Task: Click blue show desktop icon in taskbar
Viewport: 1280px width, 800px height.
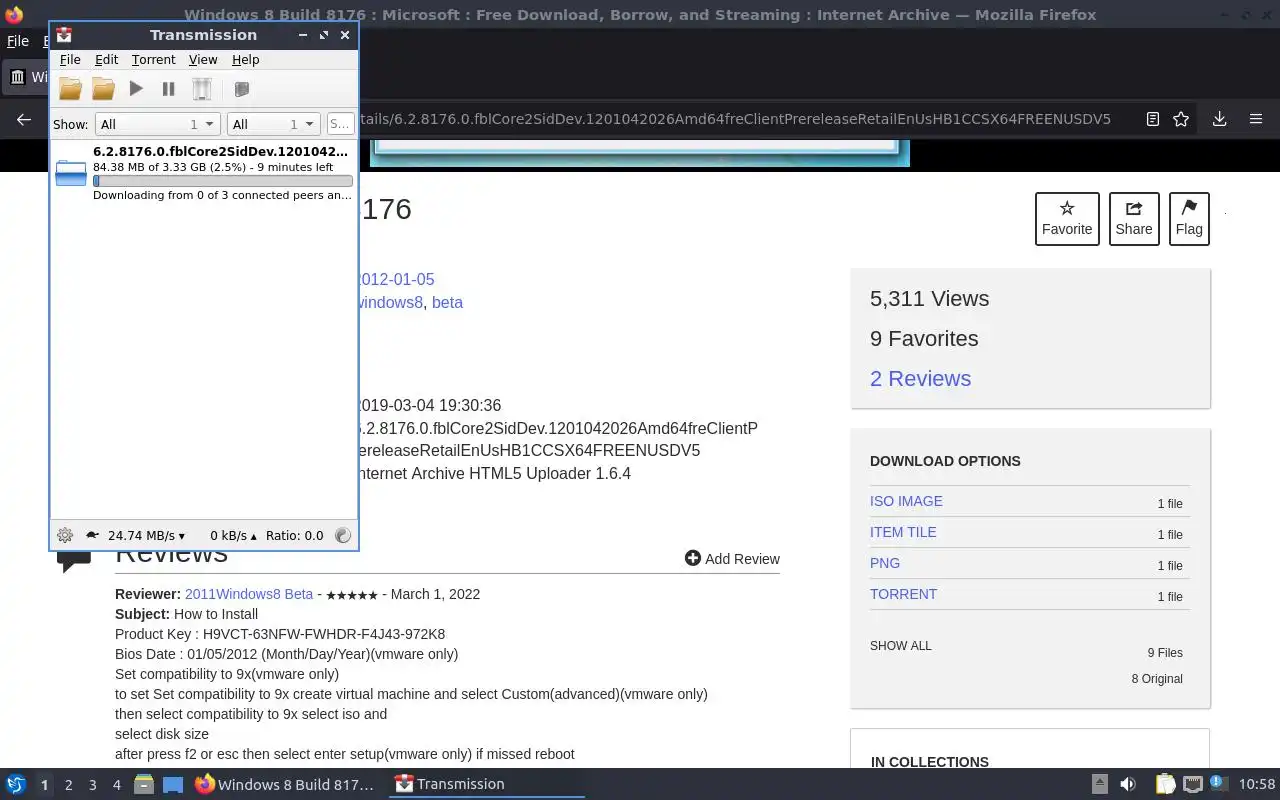Action: coord(173,785)
